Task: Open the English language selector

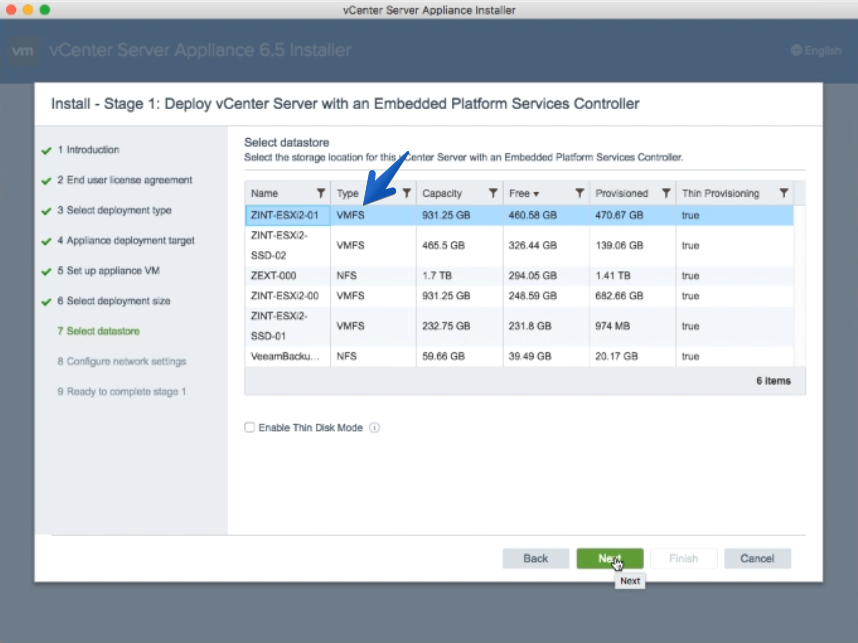Action: pyautogui.click(x=816, y=50)
